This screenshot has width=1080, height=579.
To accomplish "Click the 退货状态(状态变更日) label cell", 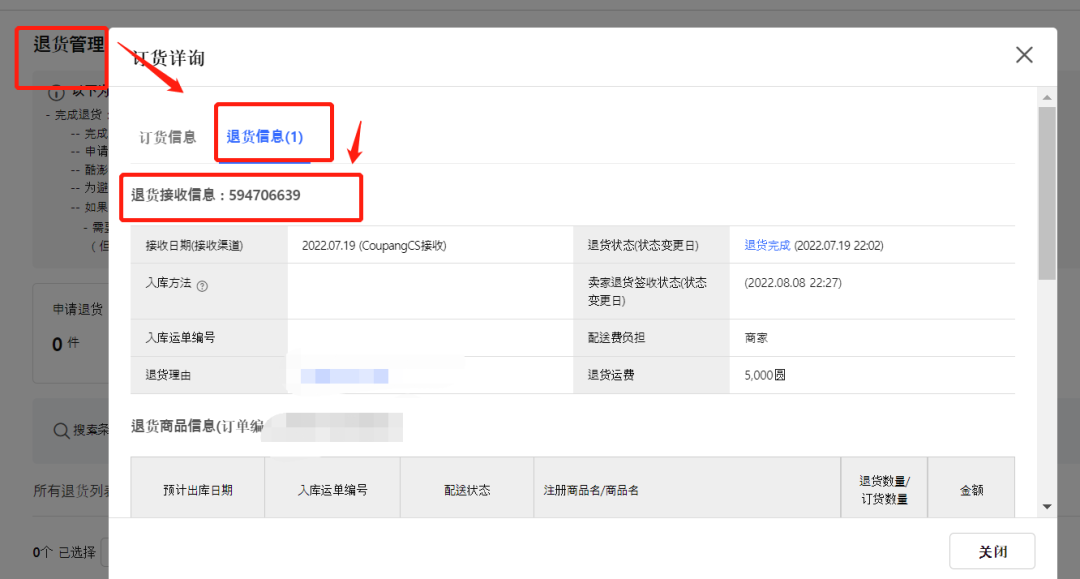I will click(x=652, y=245).
